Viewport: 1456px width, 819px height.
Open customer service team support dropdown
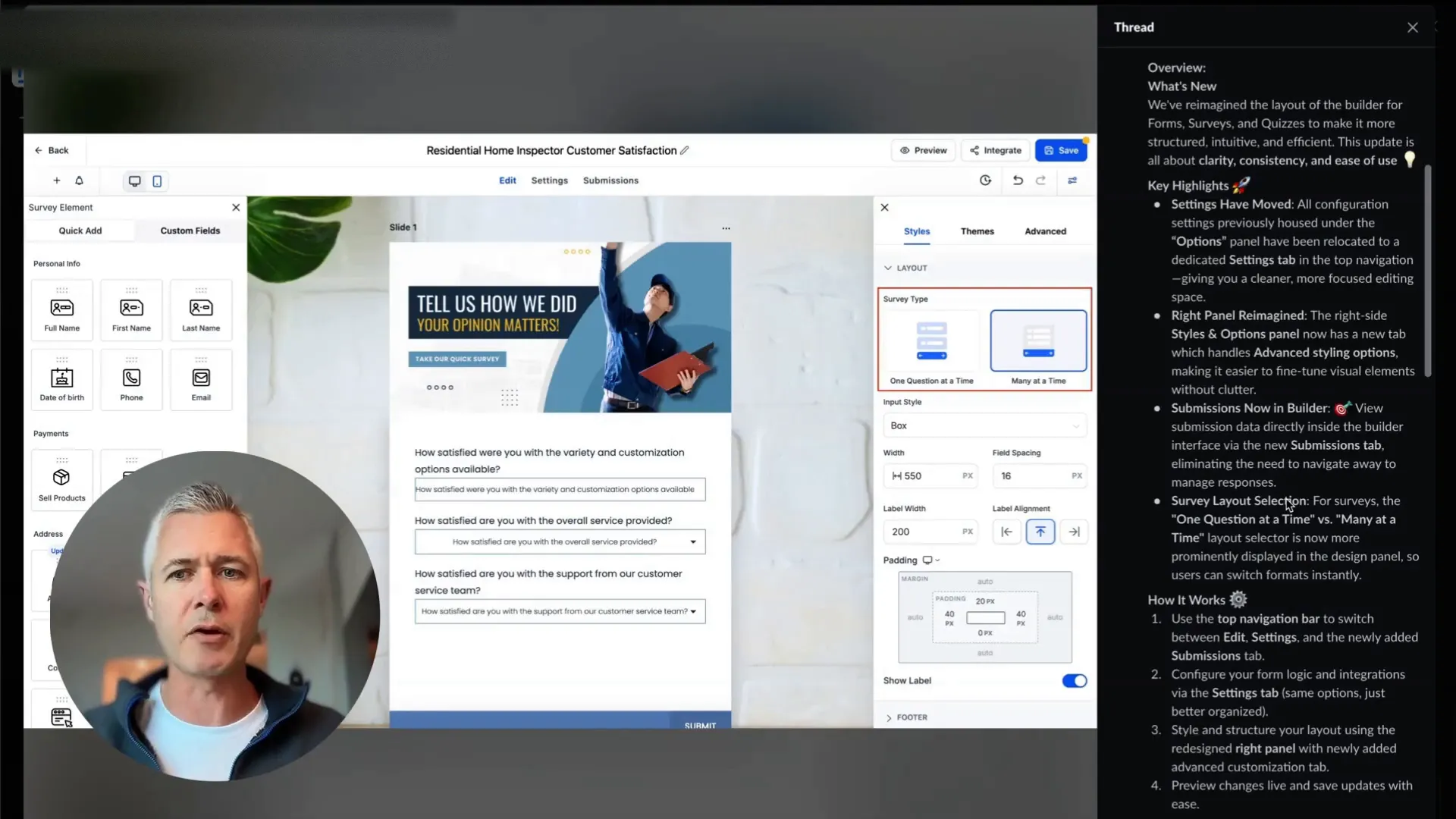click(560, 611)
